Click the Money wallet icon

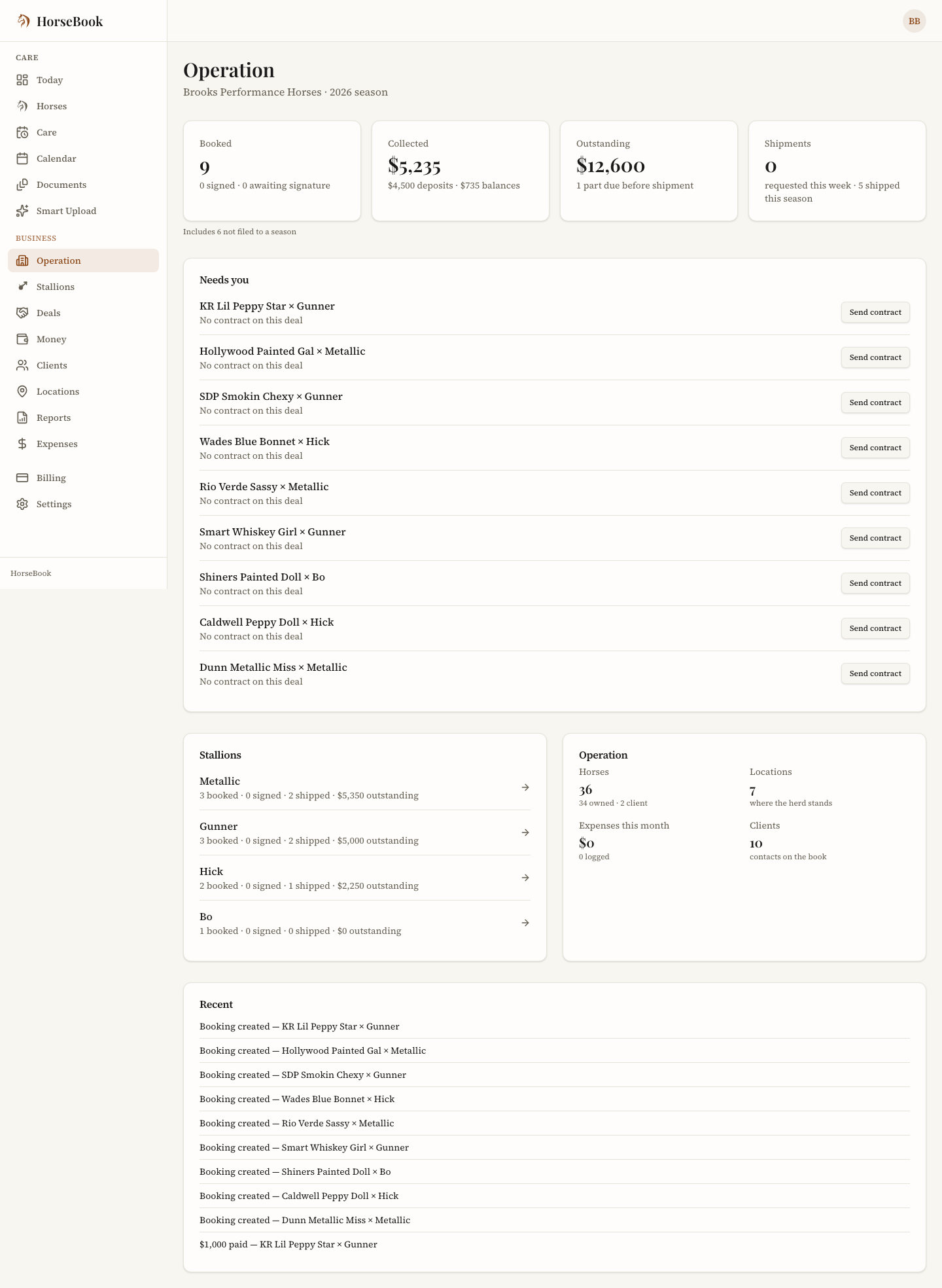22,339
